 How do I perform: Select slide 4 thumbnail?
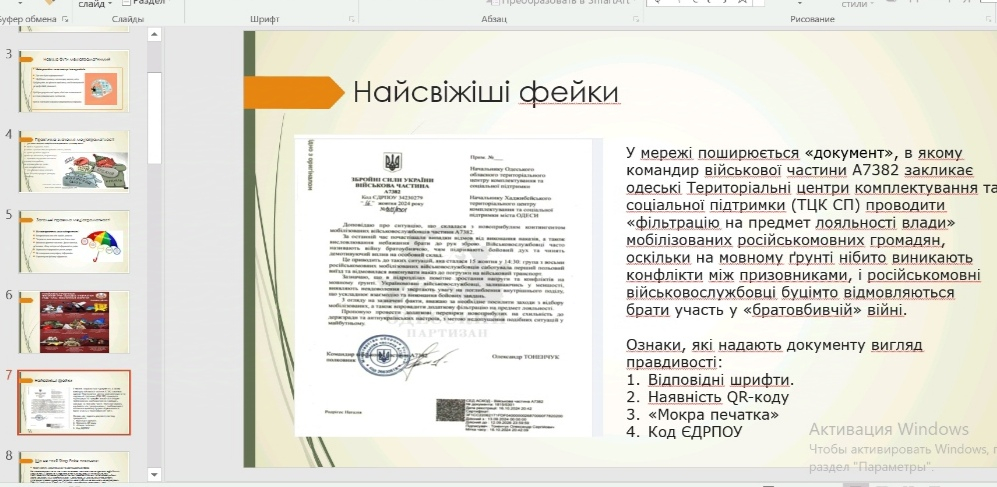pos(74,161)
